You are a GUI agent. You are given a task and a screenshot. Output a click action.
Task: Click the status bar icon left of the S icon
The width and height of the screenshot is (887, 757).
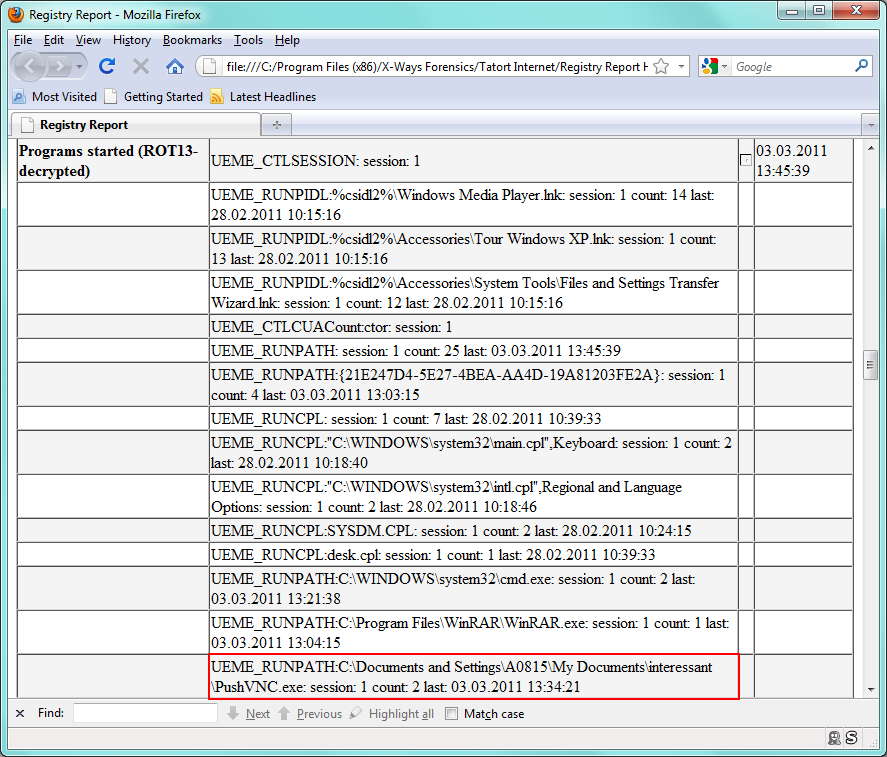click(x=834, y=738)
